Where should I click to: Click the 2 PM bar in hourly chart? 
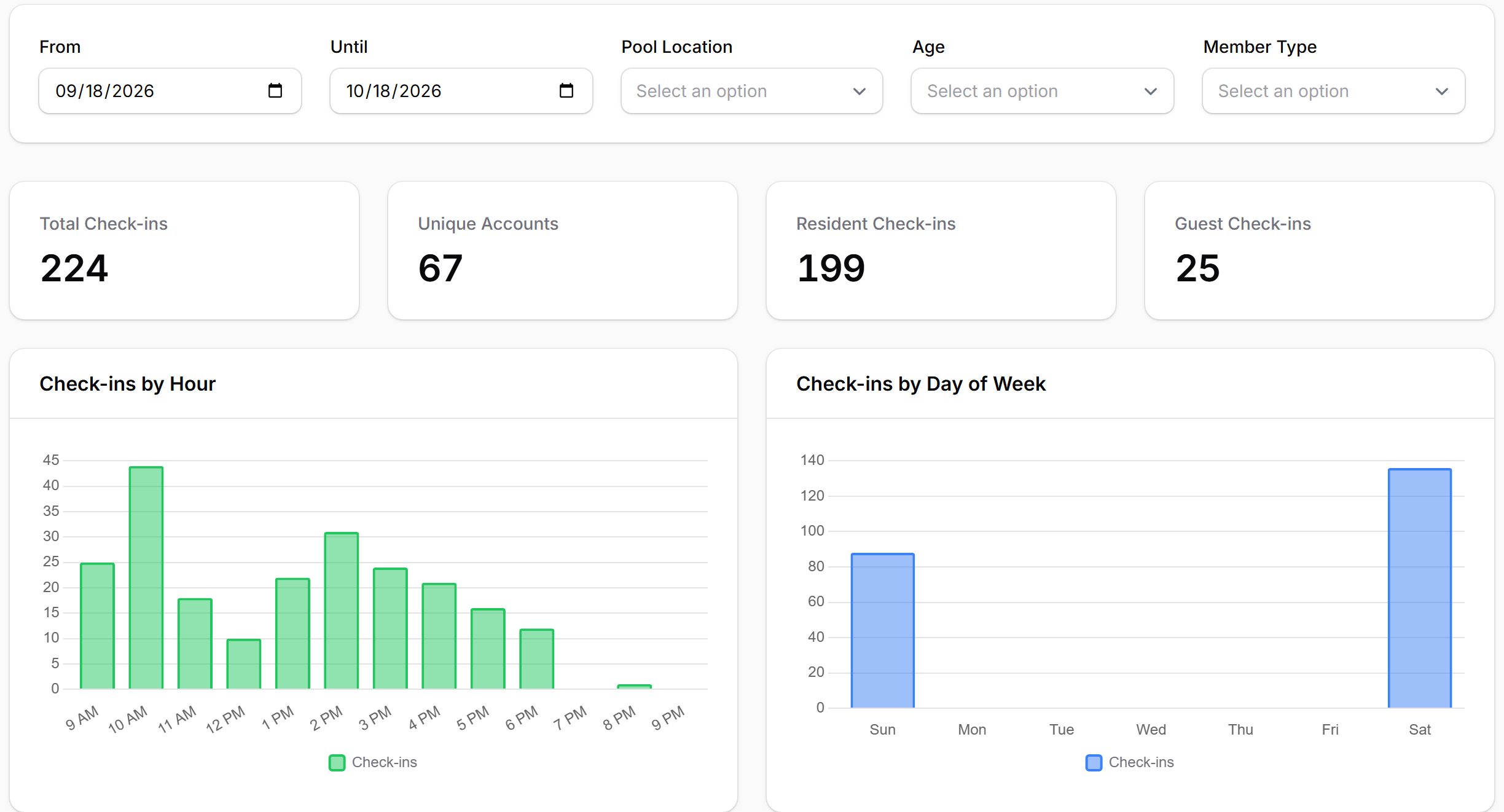[x=342, y=611]
